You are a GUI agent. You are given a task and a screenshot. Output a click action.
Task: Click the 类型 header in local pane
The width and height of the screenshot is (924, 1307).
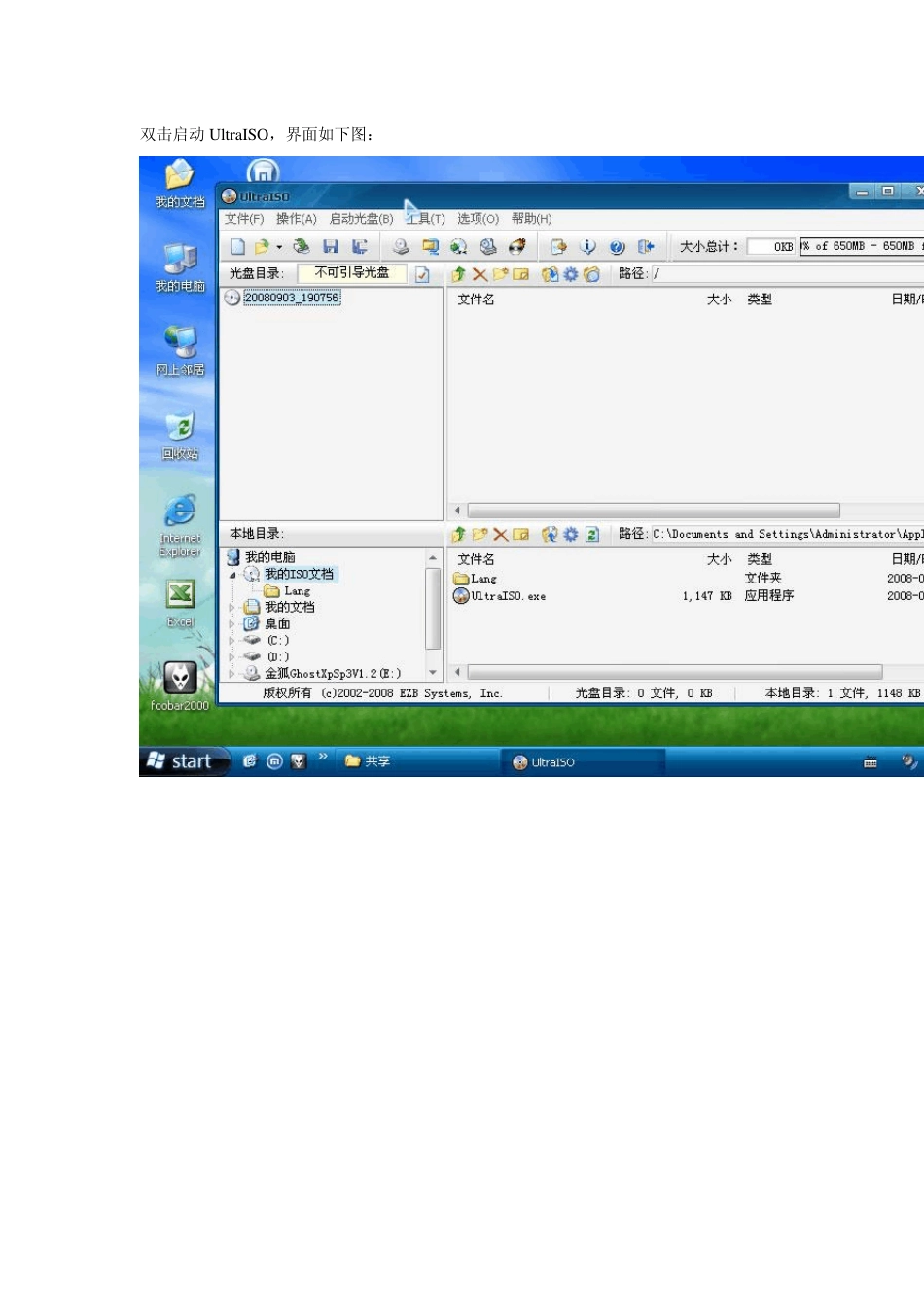coord(760,559)
